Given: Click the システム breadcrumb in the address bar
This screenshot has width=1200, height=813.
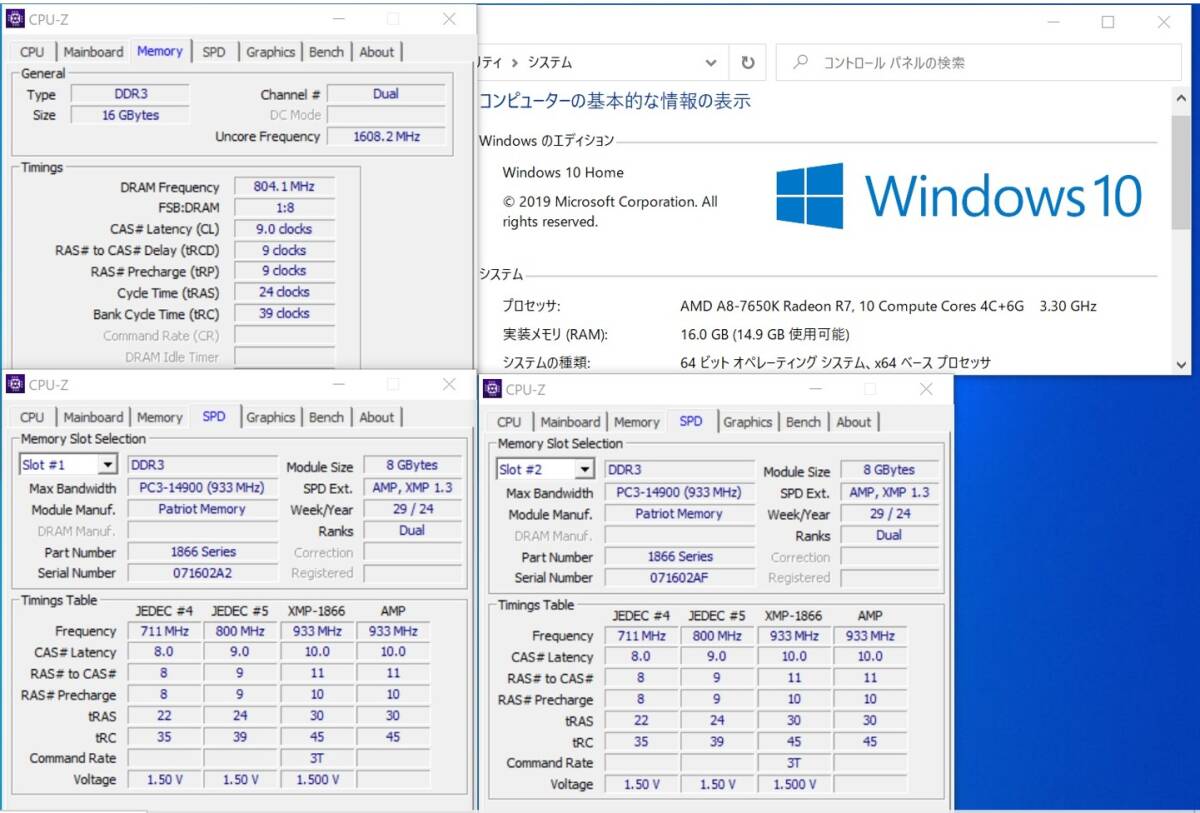Looking at the screenshot, I should (550, 63).
